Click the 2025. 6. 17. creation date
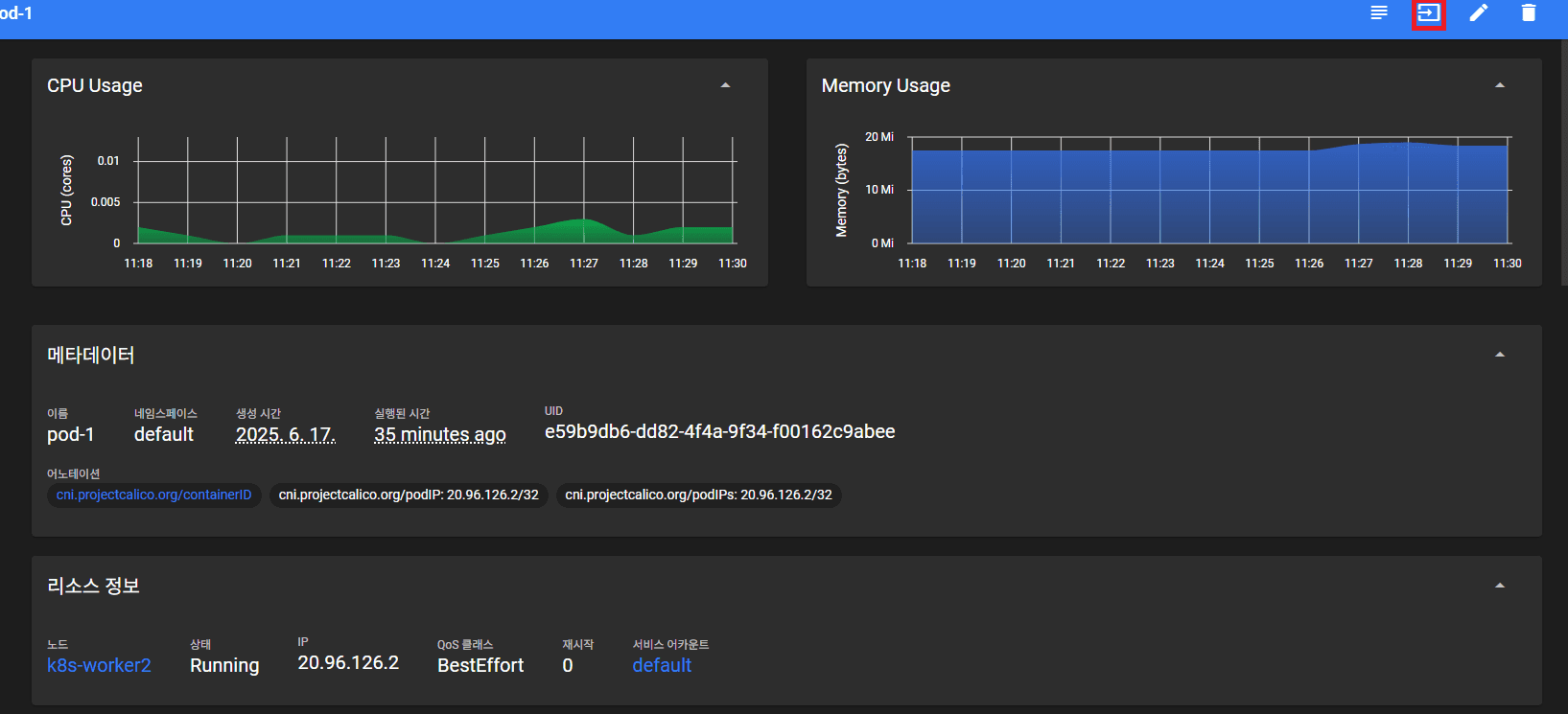The image size is (1568, 714). [x=285, y=434]
